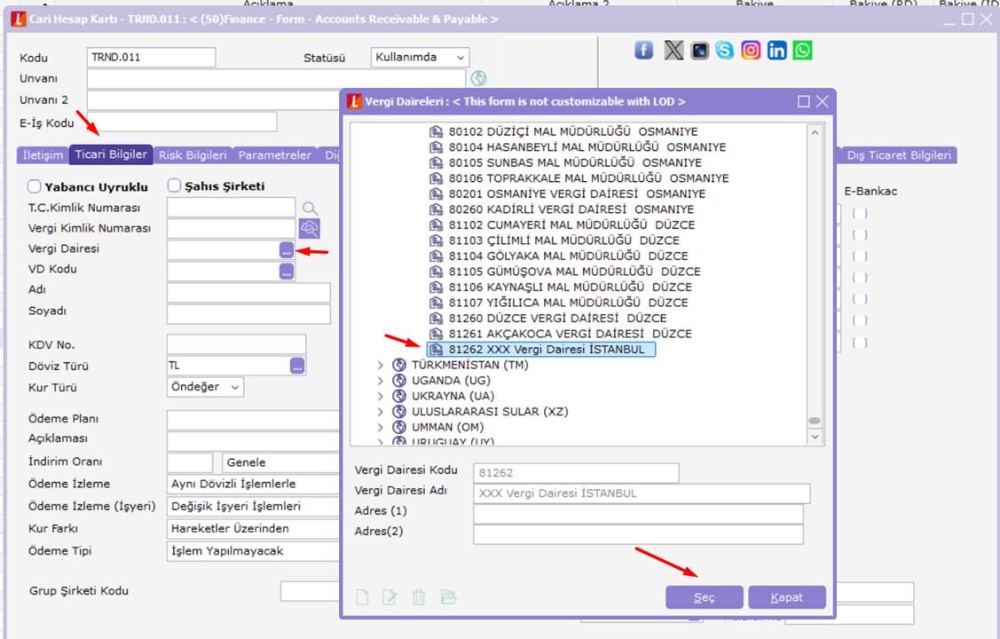This screenshot has height=639, width=1000.
Task: Click the KDV No. input field
Action: [x=237, y=344]
